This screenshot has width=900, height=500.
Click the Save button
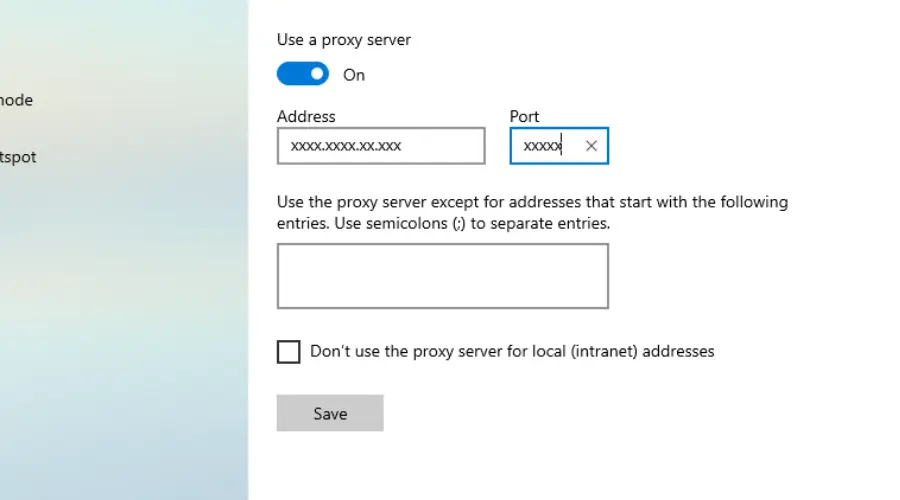tap(330, 413)
